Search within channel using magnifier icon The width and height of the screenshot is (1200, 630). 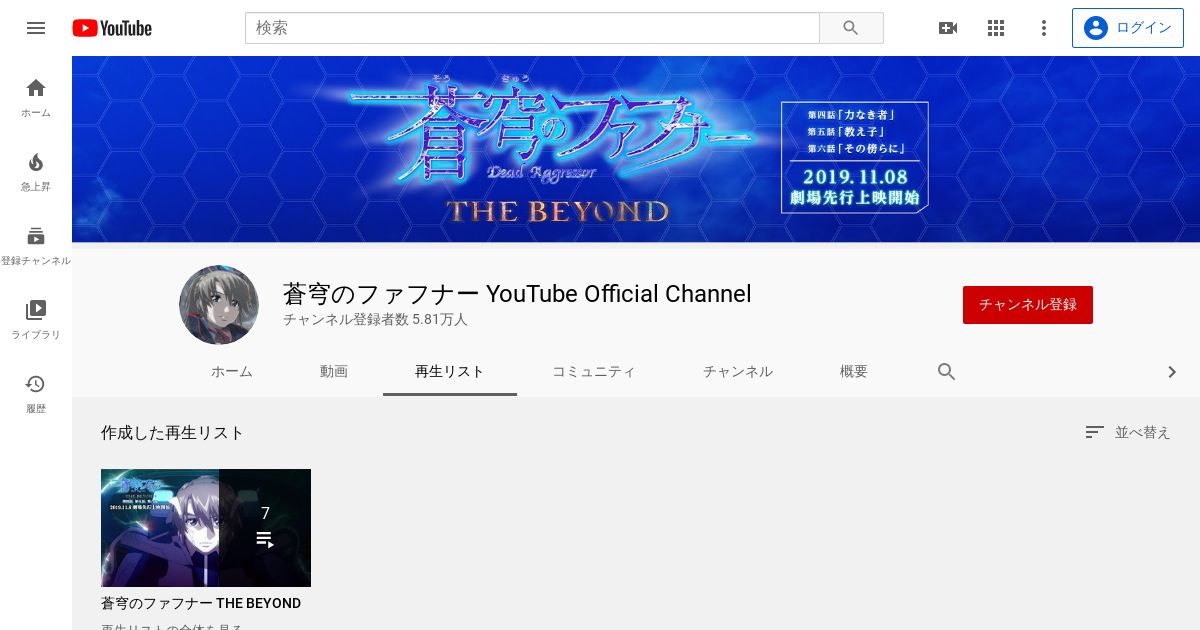947,372
